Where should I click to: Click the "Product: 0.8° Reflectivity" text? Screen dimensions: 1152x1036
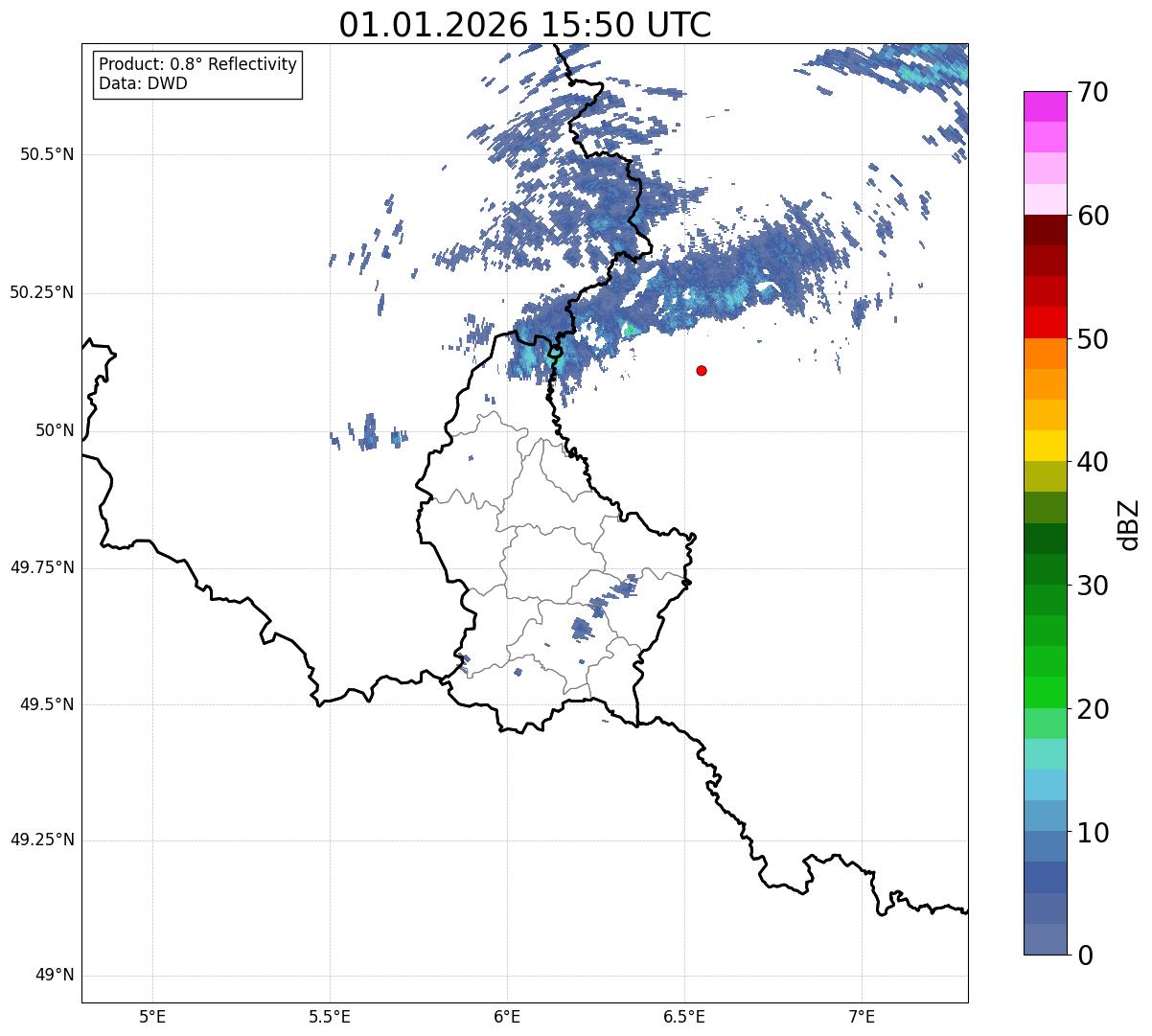198,64
